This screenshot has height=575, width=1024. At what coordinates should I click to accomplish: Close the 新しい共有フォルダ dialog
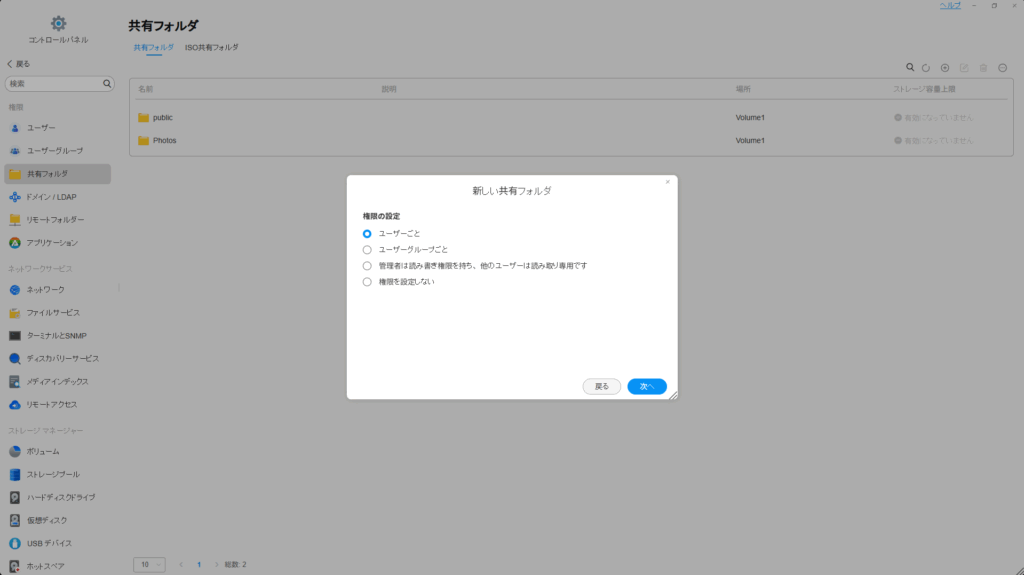click(x=667, y=182)
